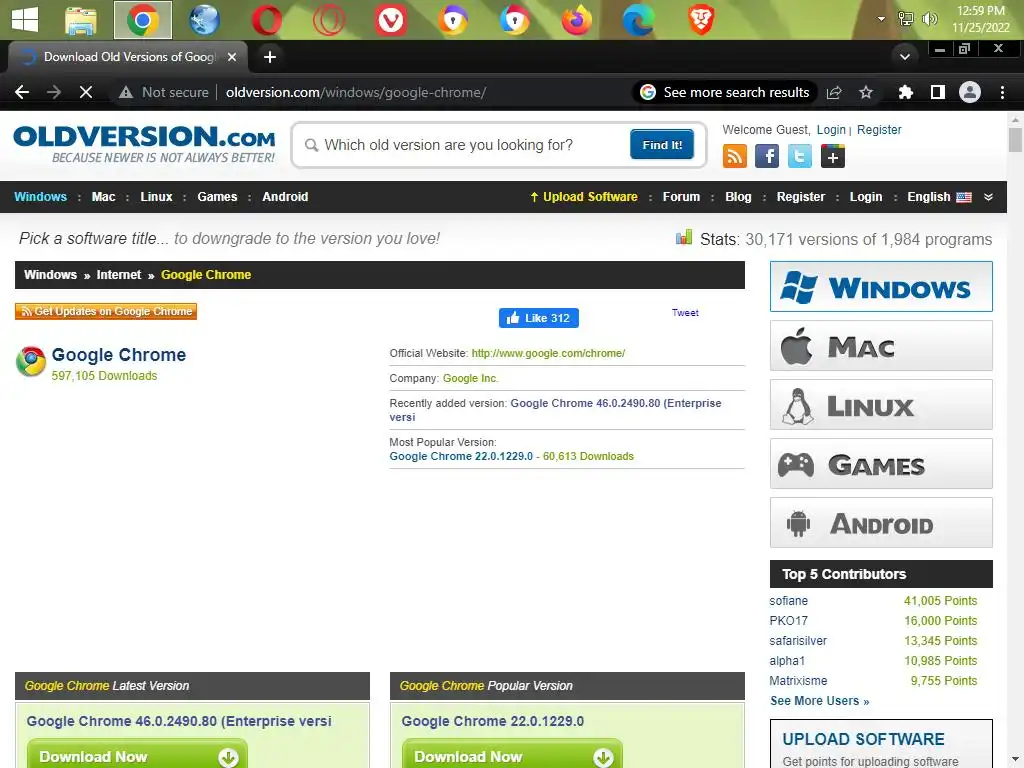Open Google Chrome 22.0.1229.0 most popular link
Viewport: 1024px width, 768px height.
461,456
